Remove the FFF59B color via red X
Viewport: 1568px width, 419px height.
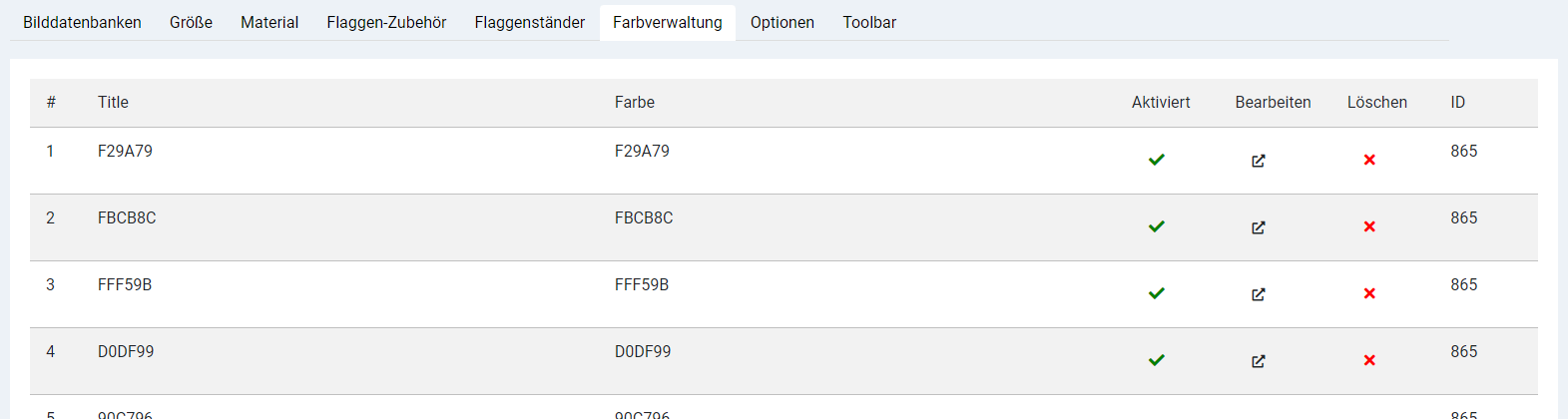click(1369, 293)
